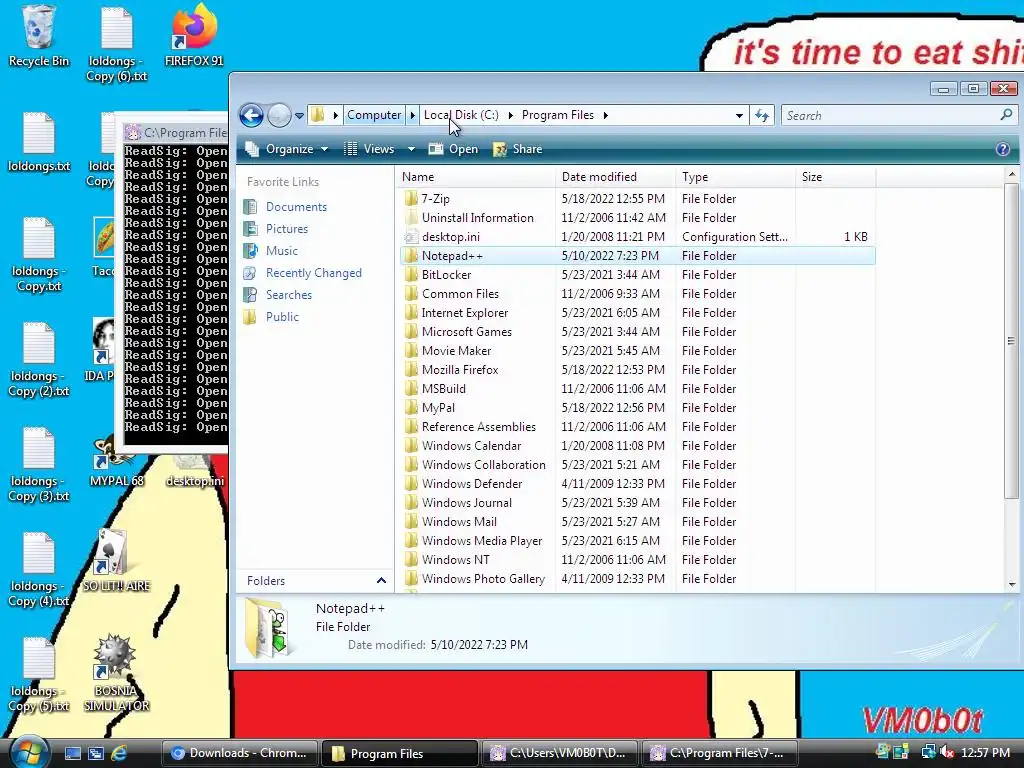Sort by the Size column header
The width and height of the screenshot is (1024, 768).
coord(836,177)
